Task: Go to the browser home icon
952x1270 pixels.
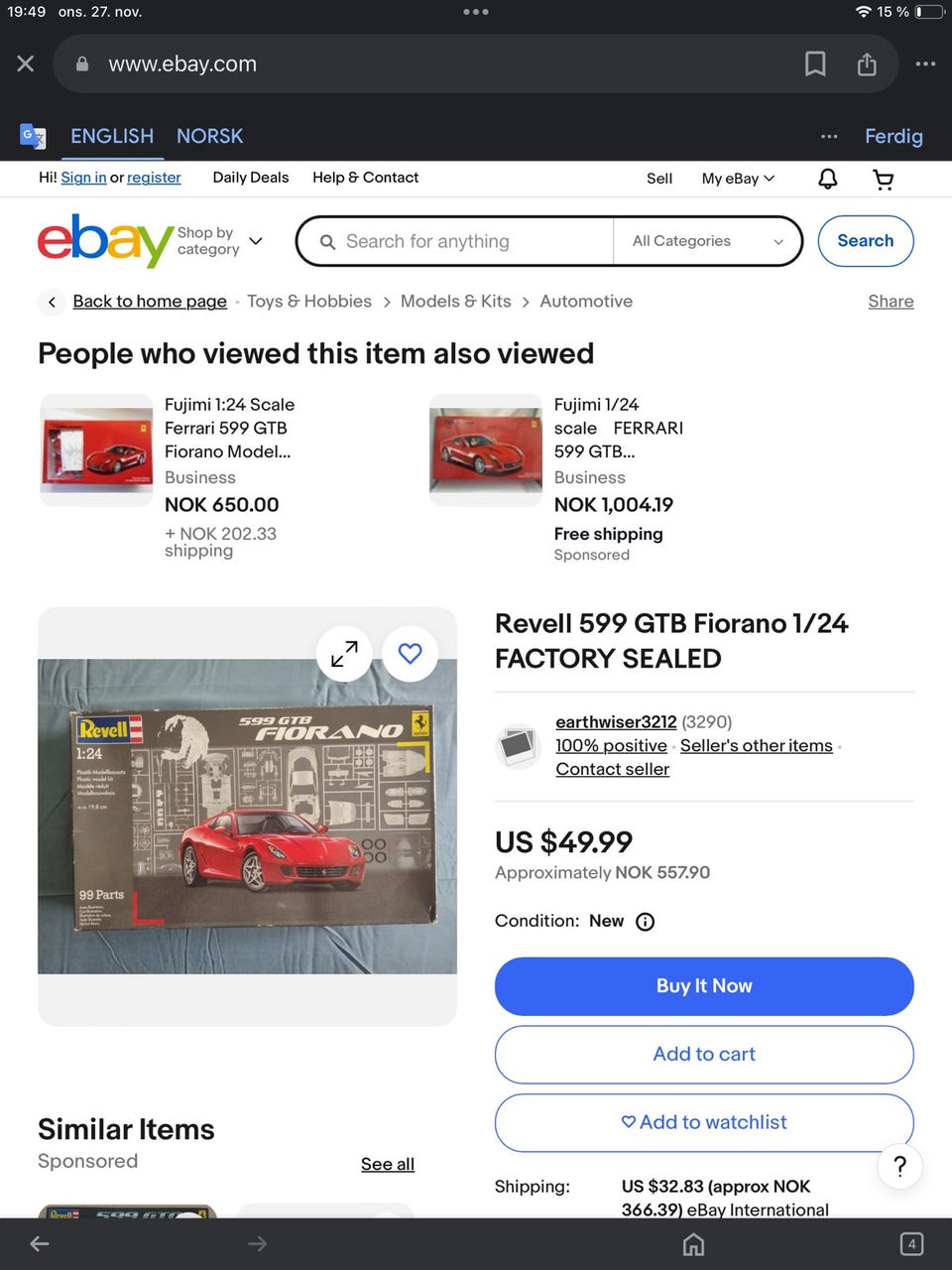Action: pyautogui.click(x=694, y=1243)
